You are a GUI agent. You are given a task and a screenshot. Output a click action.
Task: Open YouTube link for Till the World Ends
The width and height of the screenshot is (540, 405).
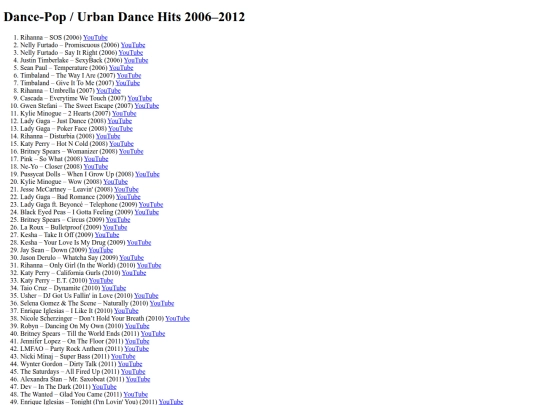(x=153, y=333)
